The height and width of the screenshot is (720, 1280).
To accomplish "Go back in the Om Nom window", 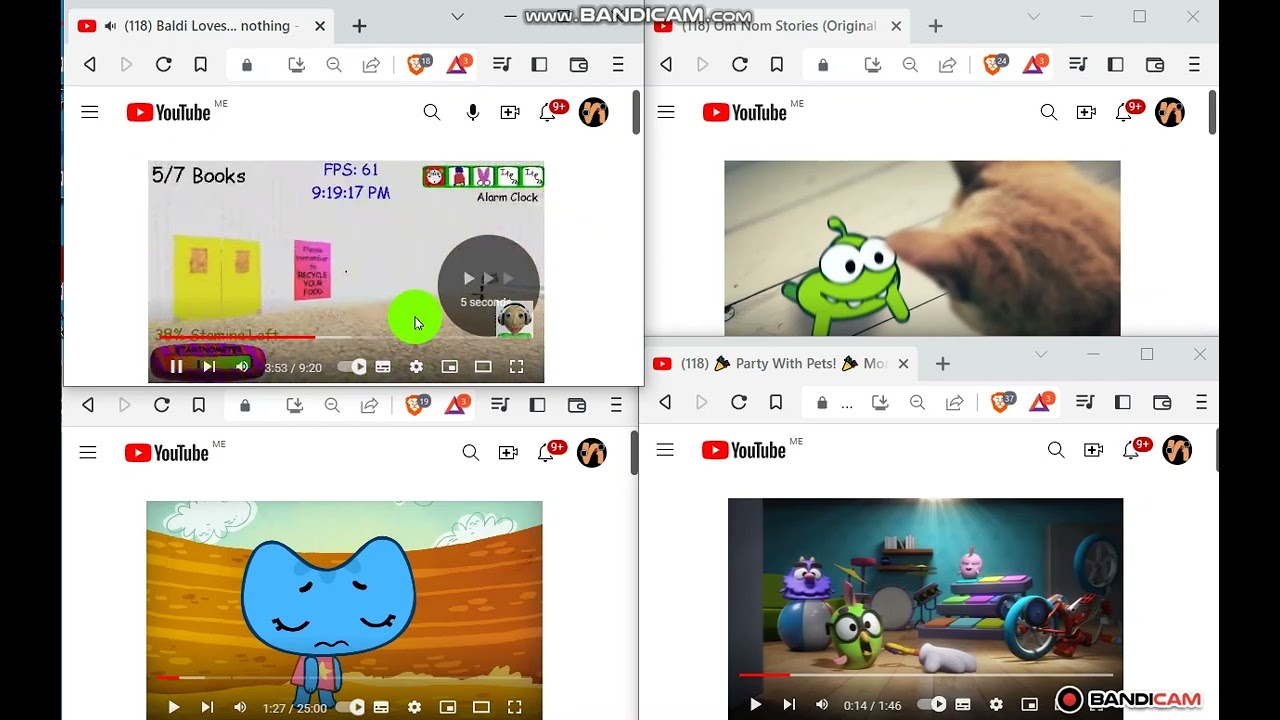I will point(666,65).
